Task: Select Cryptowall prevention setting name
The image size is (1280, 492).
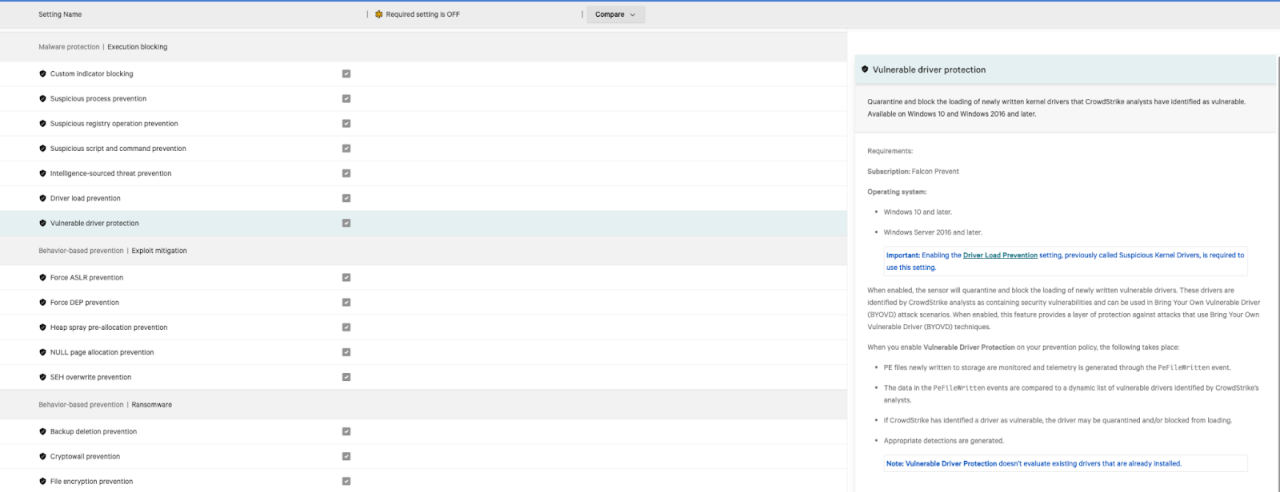Action: coord(85,457)
